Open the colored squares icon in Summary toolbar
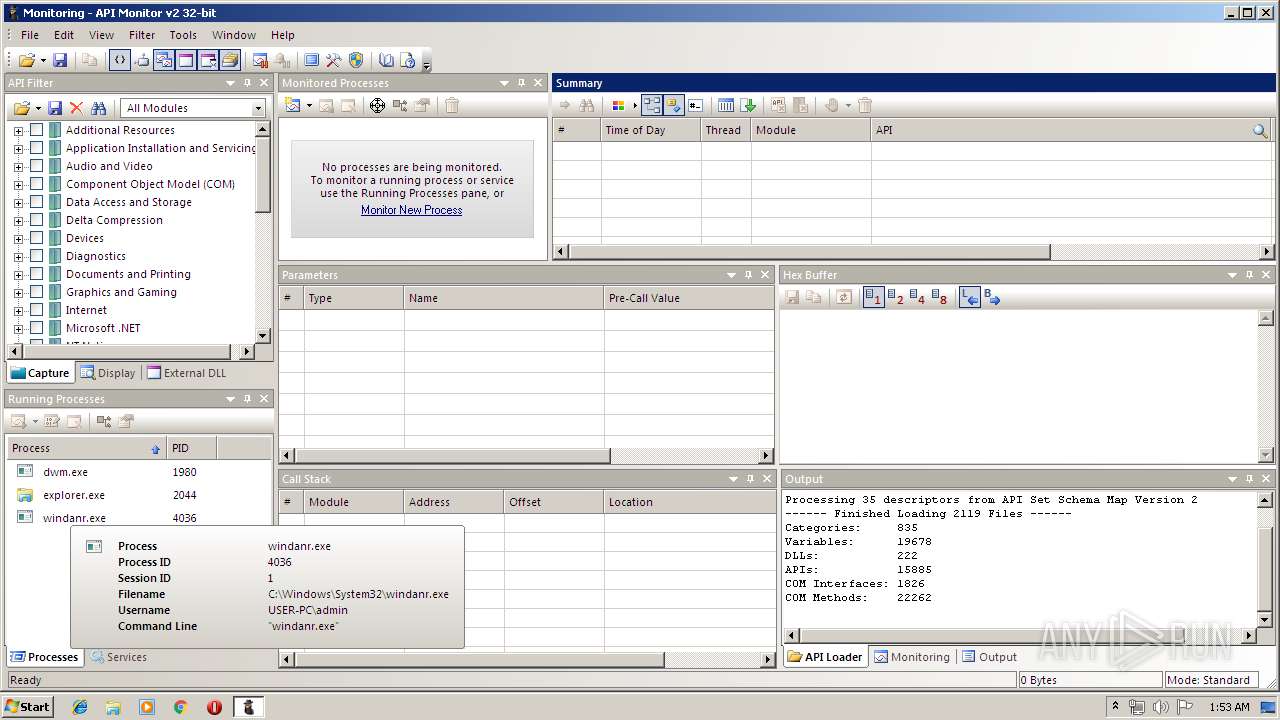Screen dimensions: 1280x720 point(618,105)
